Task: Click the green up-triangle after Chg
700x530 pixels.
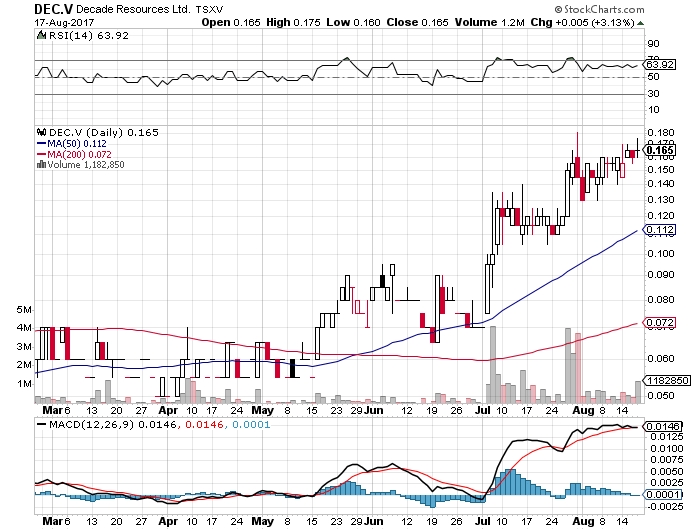Action: click(x=641, y=23)
